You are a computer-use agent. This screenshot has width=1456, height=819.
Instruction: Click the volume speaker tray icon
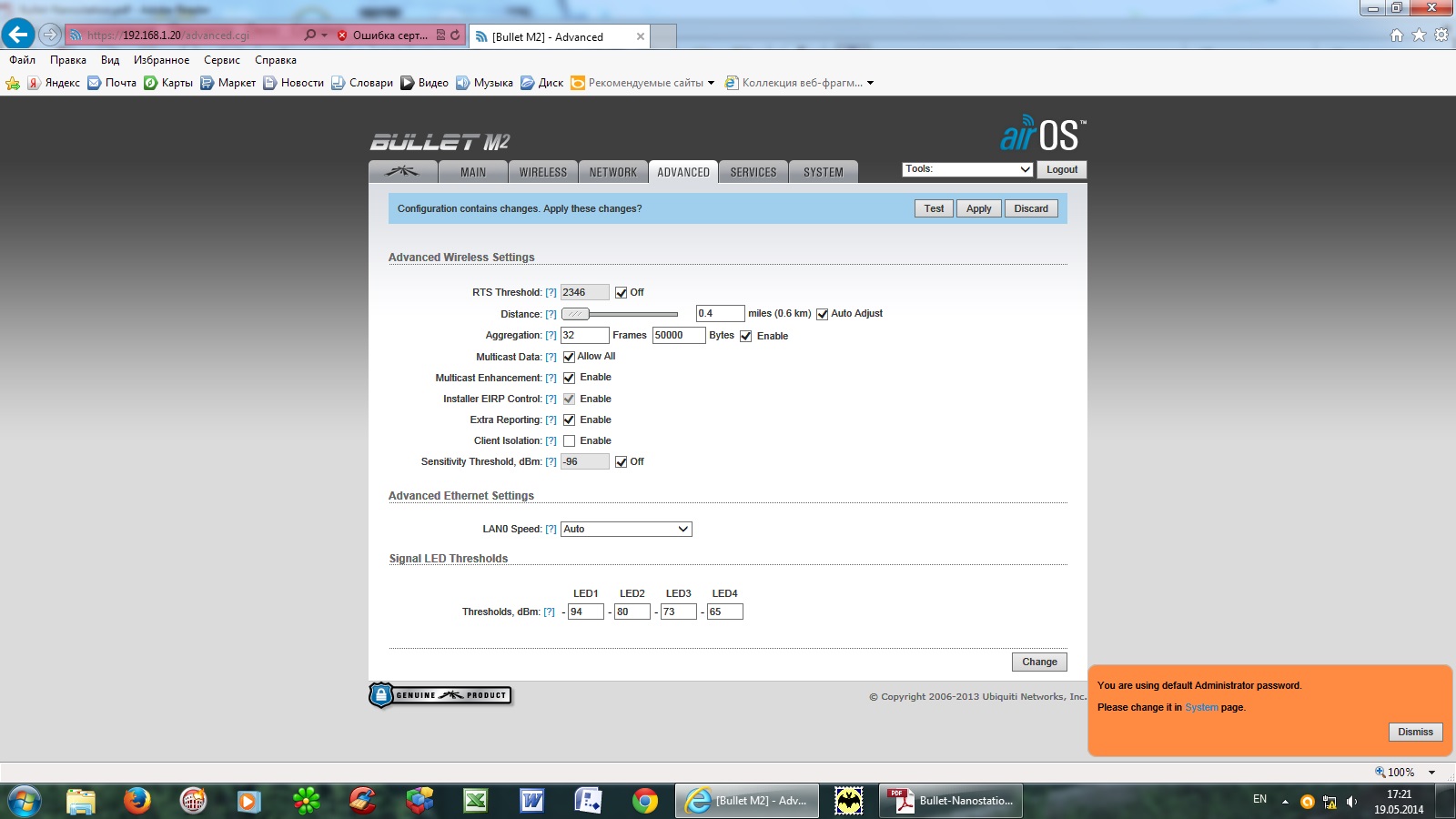click(1352, 802)
